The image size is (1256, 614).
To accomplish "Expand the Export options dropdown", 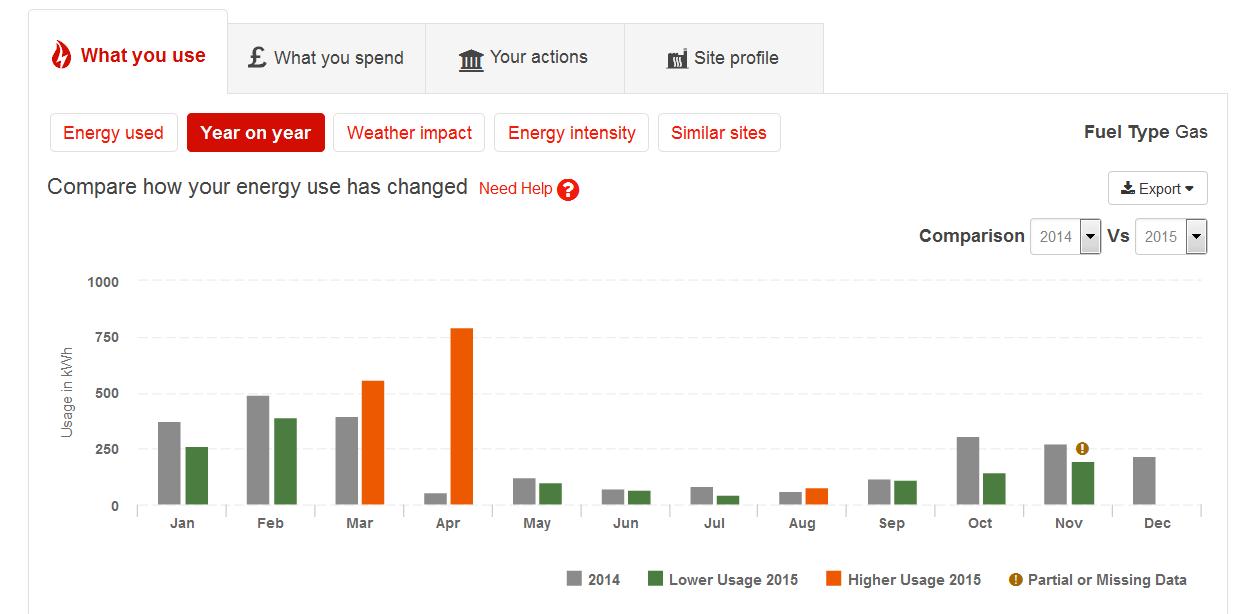I will click(1157, 187).
